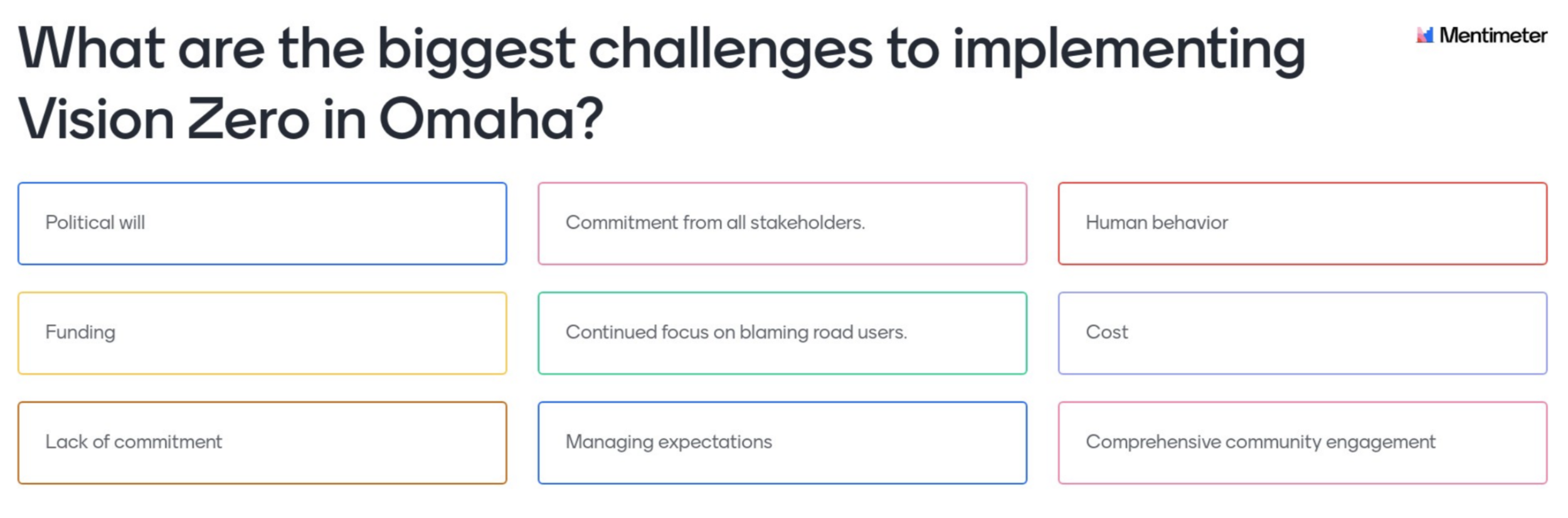Open the "Managing expectations" response card
This screenshot has width=1568, height=518.
(x=782, y=443)
